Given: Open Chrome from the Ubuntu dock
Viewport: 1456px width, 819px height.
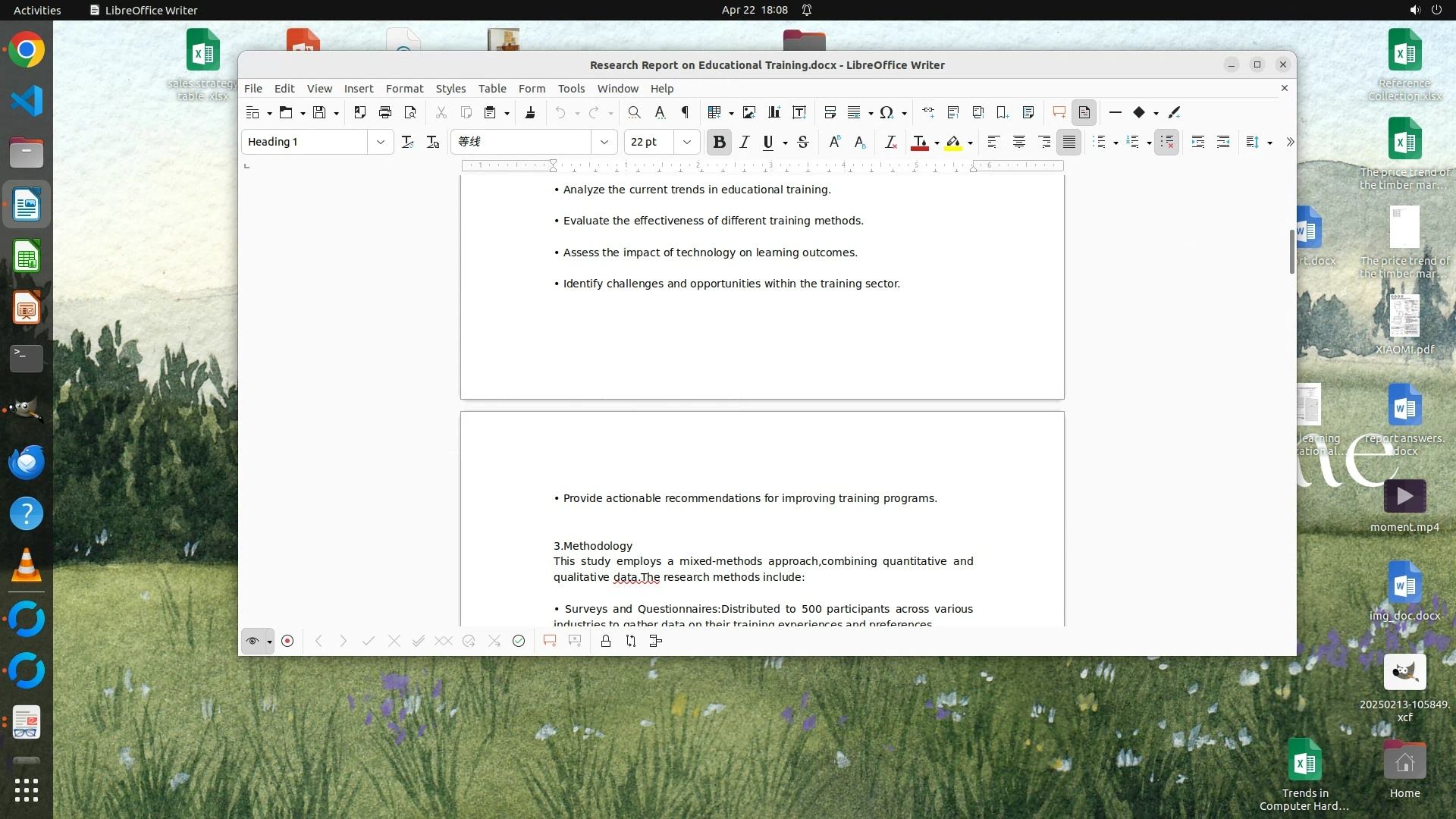Looking at the screenshot, I should click(x=27, y=50).
